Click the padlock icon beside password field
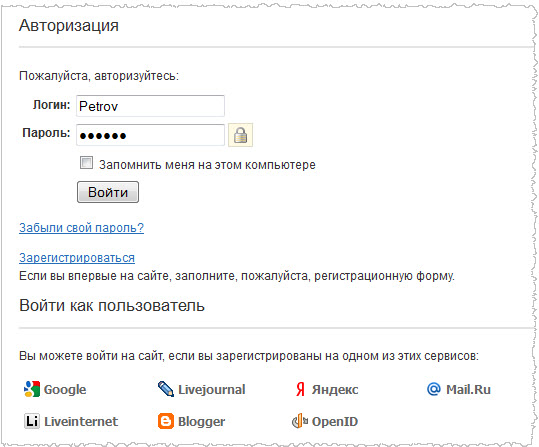The width and height of the screenshot is (539, 447). [240, 135]
